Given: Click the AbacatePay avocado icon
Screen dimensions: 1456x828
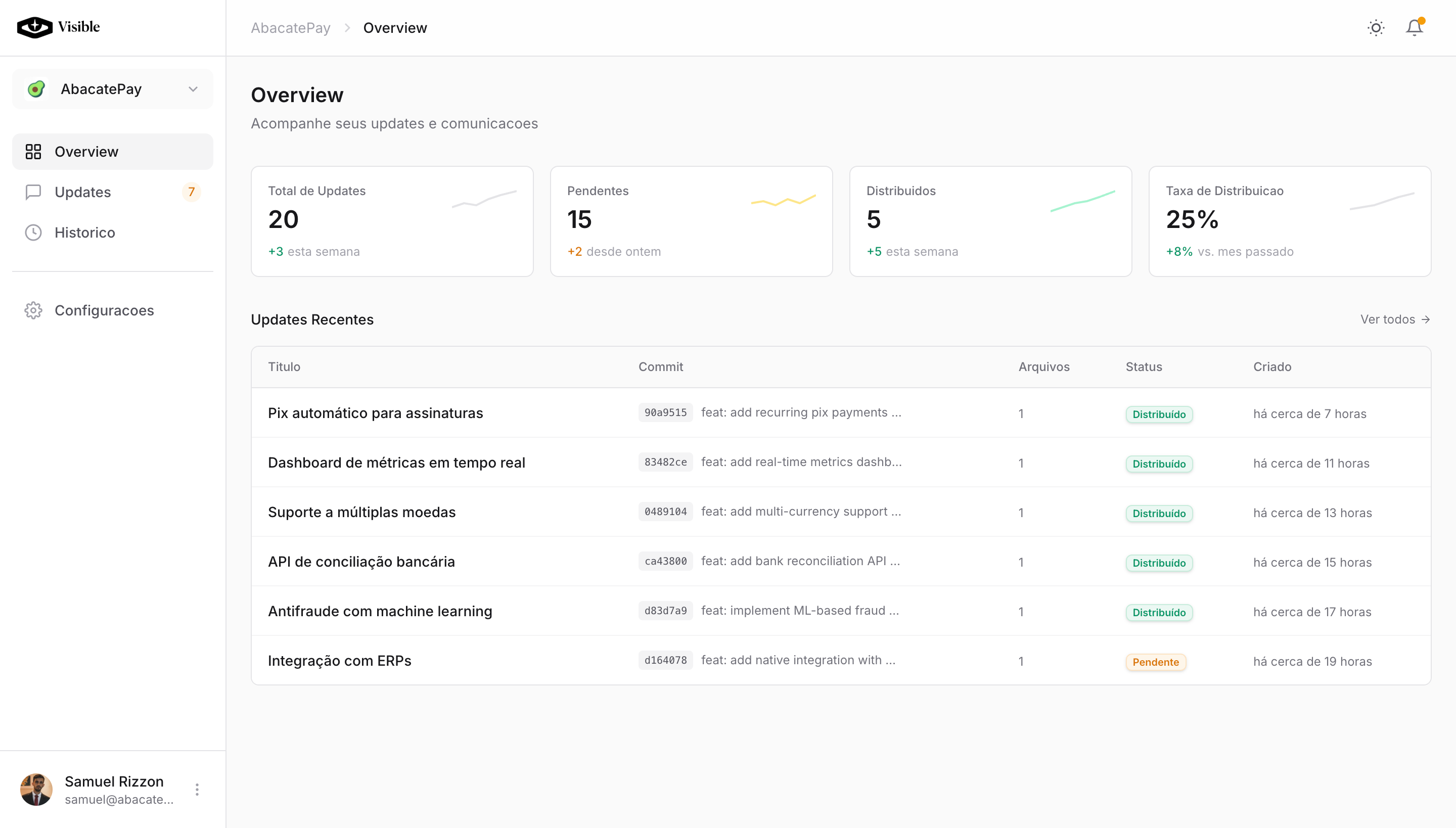Looking at the screenshot, I should (36, 89).
